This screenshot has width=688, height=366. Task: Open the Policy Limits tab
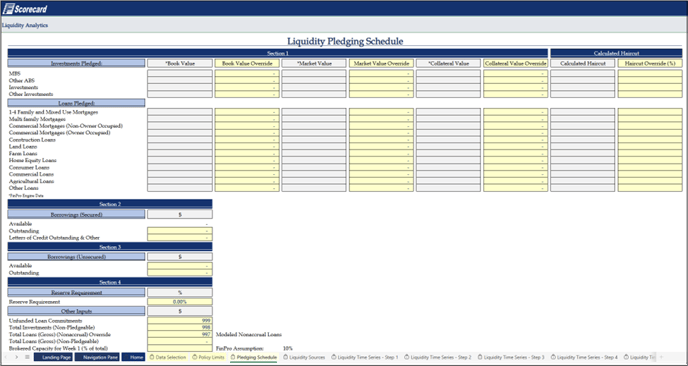click(x=209, y=357)
